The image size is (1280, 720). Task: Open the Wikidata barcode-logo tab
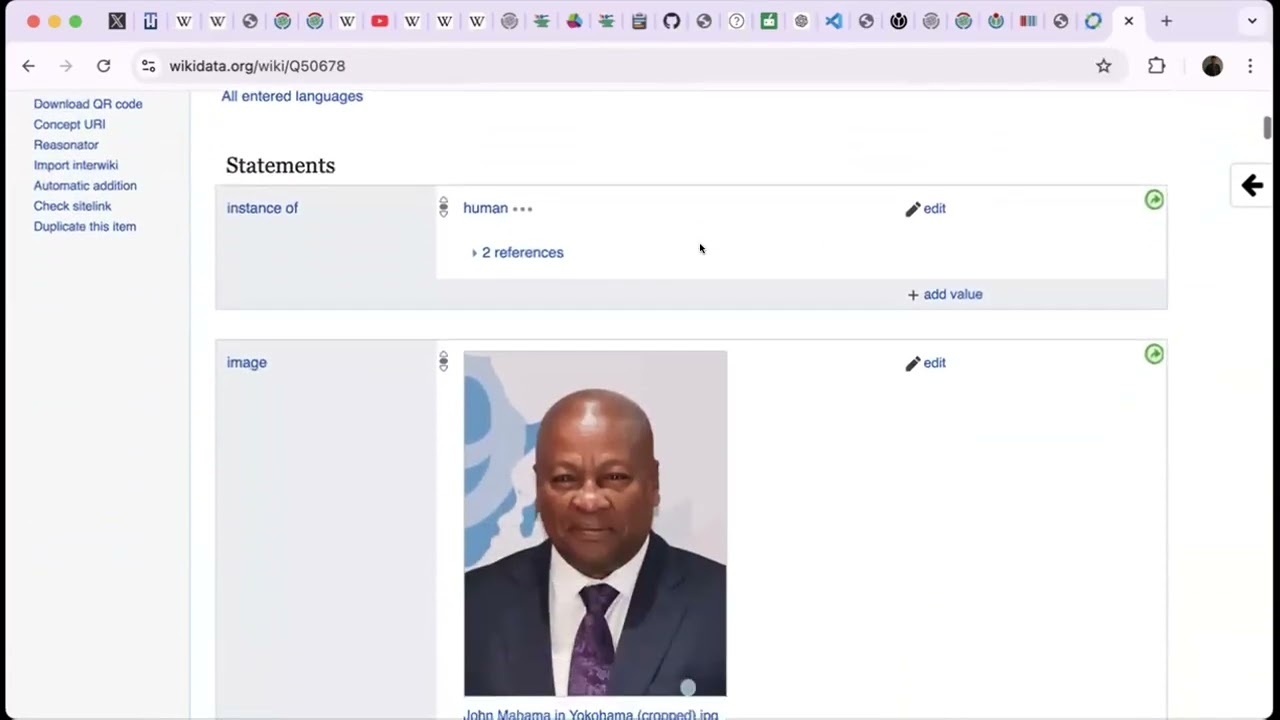[1028, 21]
